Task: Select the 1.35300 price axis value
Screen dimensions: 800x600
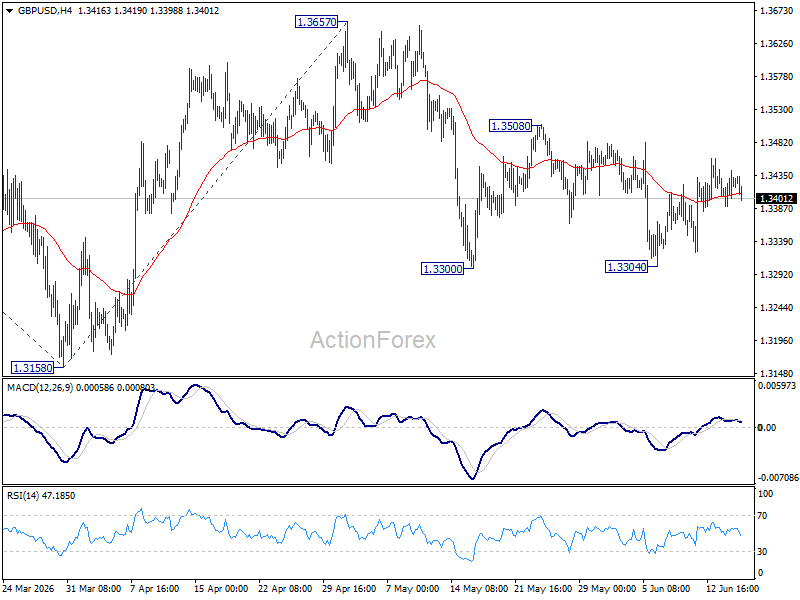Action: pyautogui.click(x=777, y=110)
